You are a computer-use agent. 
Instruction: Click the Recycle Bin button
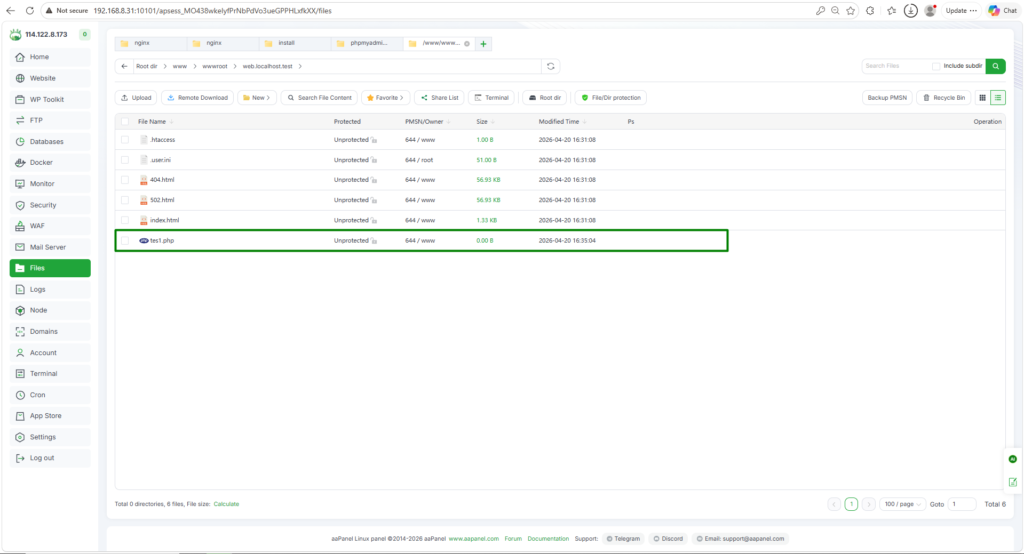[x=944, y=98]
